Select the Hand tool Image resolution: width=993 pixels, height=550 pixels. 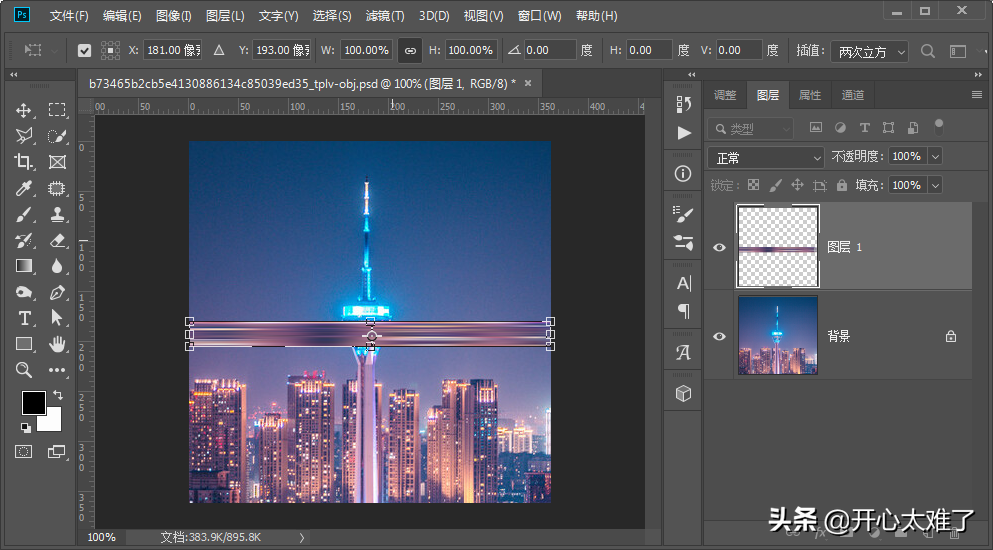tap(57, 343)
